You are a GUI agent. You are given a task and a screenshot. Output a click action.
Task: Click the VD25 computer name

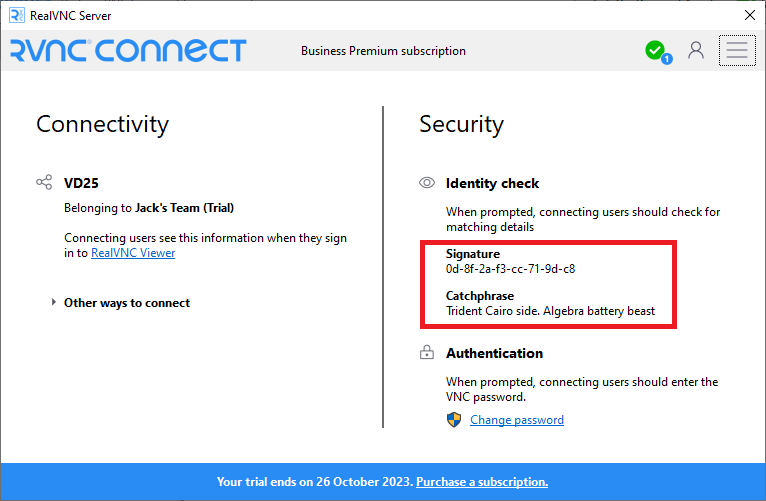(x=81, y=183)
